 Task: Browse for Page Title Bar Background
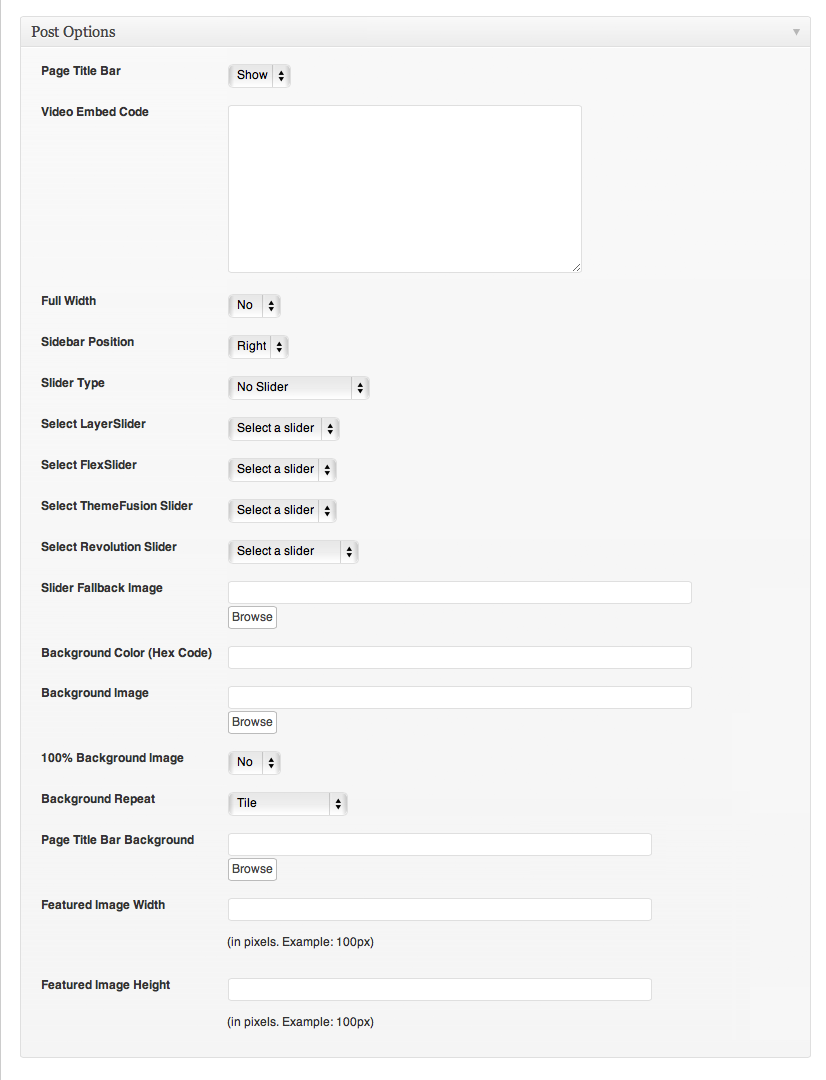point(252,869)
